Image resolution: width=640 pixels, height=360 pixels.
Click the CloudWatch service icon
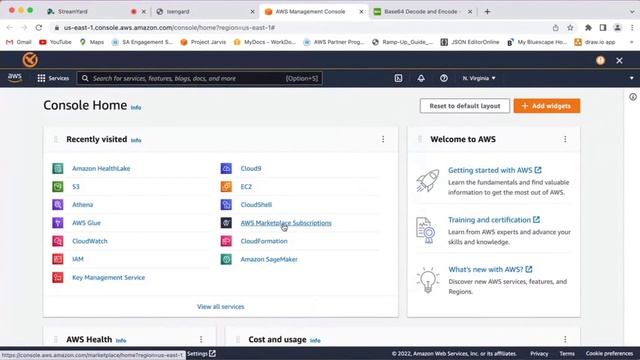point(58,241)
